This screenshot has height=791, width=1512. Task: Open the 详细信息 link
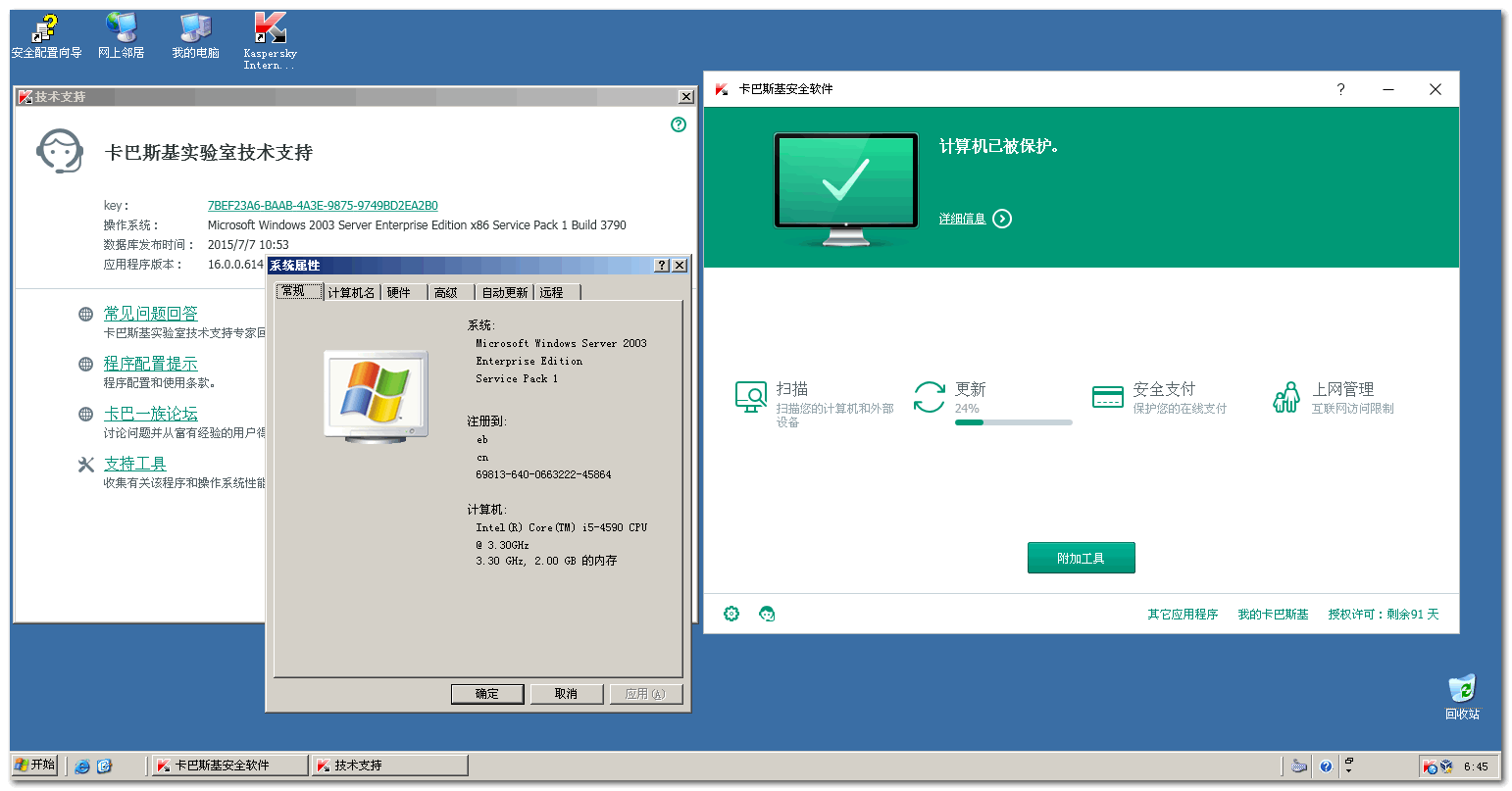coord(962,219)
